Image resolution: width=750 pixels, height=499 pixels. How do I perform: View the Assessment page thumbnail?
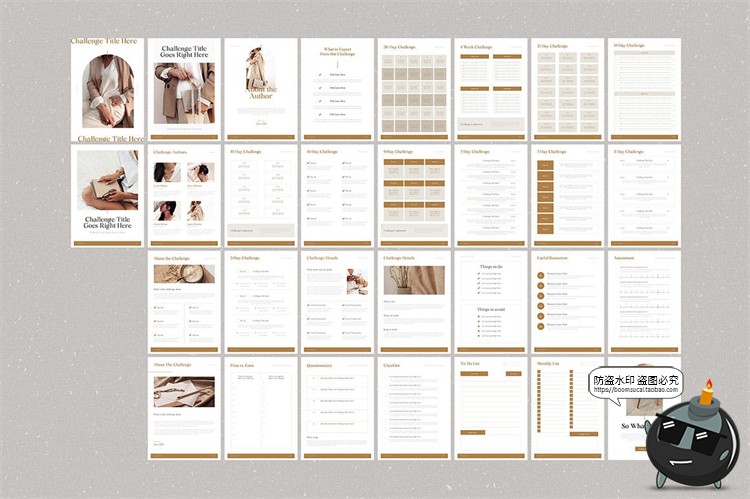point(645,302)
